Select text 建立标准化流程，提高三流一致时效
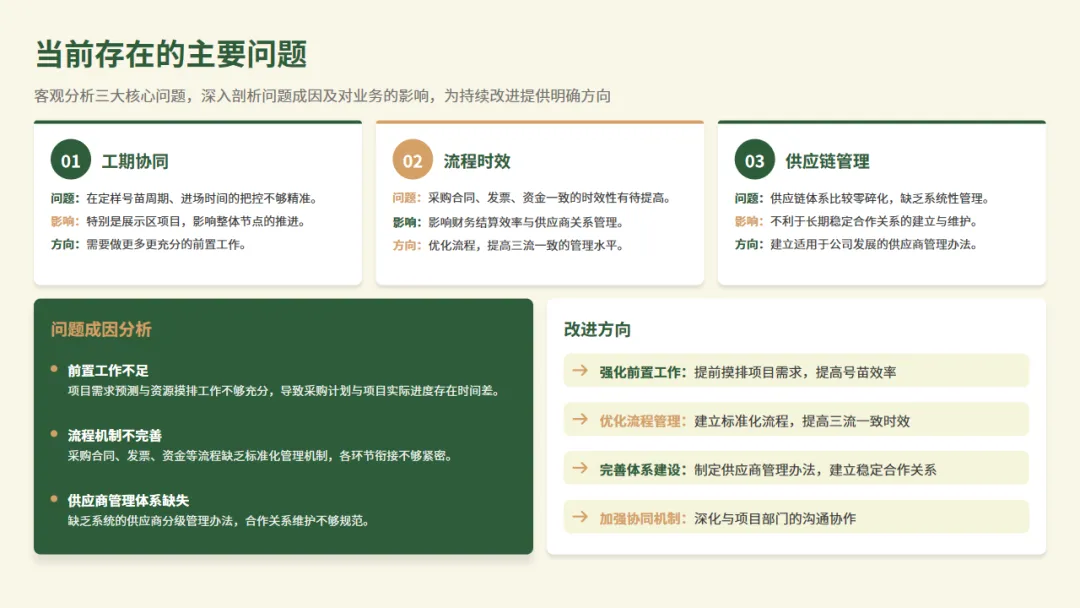The width and height of the screenshot is (1080, 608). (x=802, y=421)
